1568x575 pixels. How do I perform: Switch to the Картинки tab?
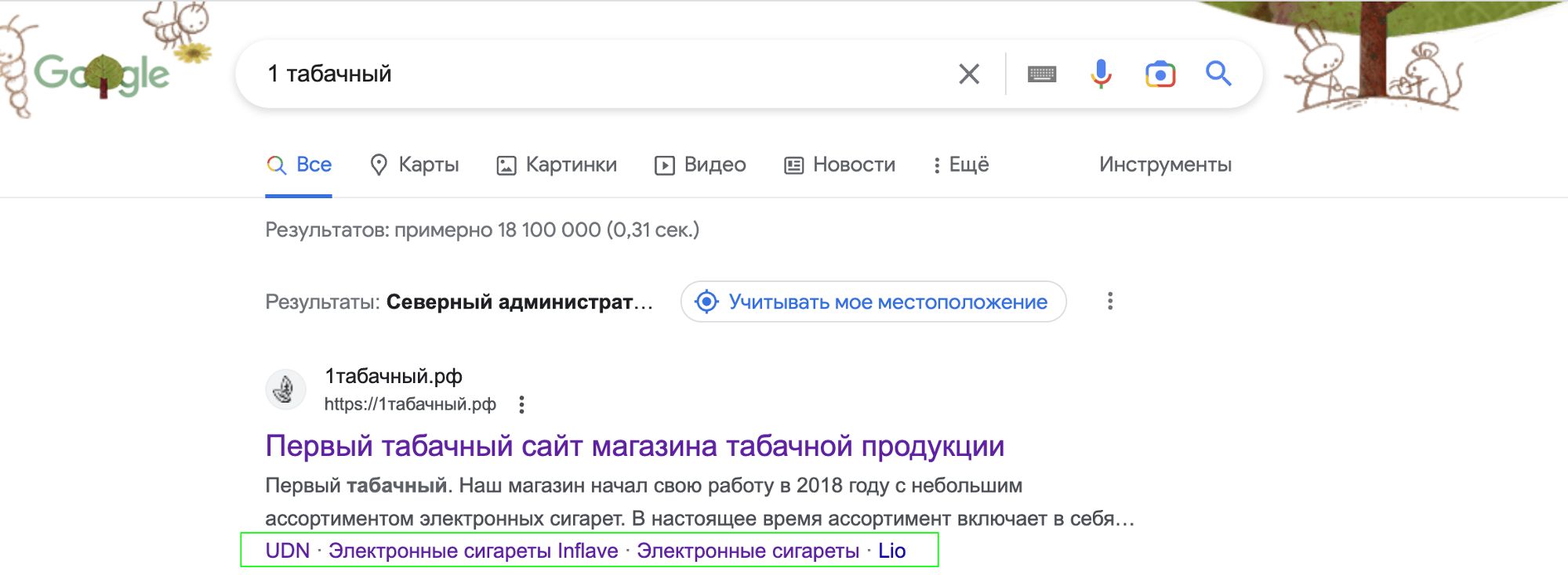[557, 165]
